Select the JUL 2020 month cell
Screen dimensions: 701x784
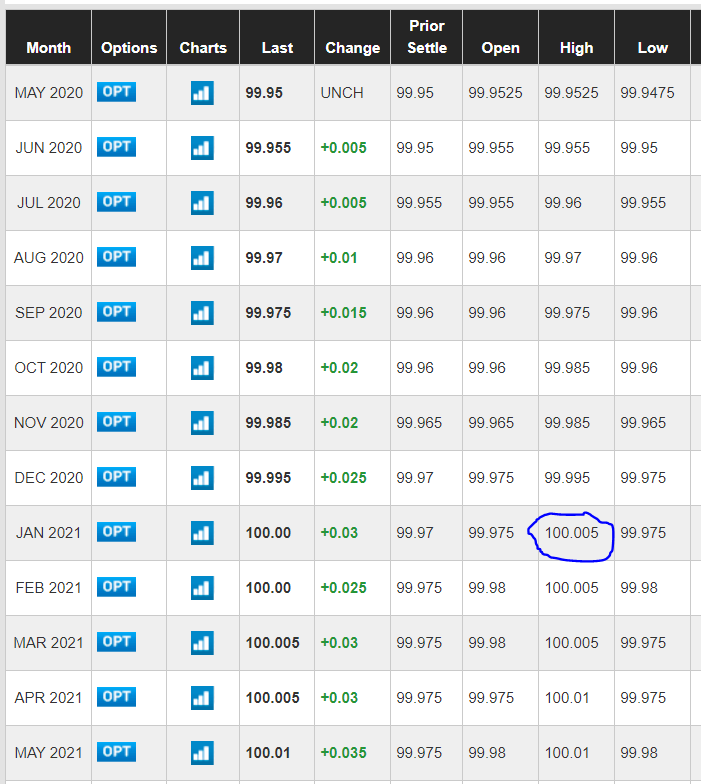tap(48, 203)
